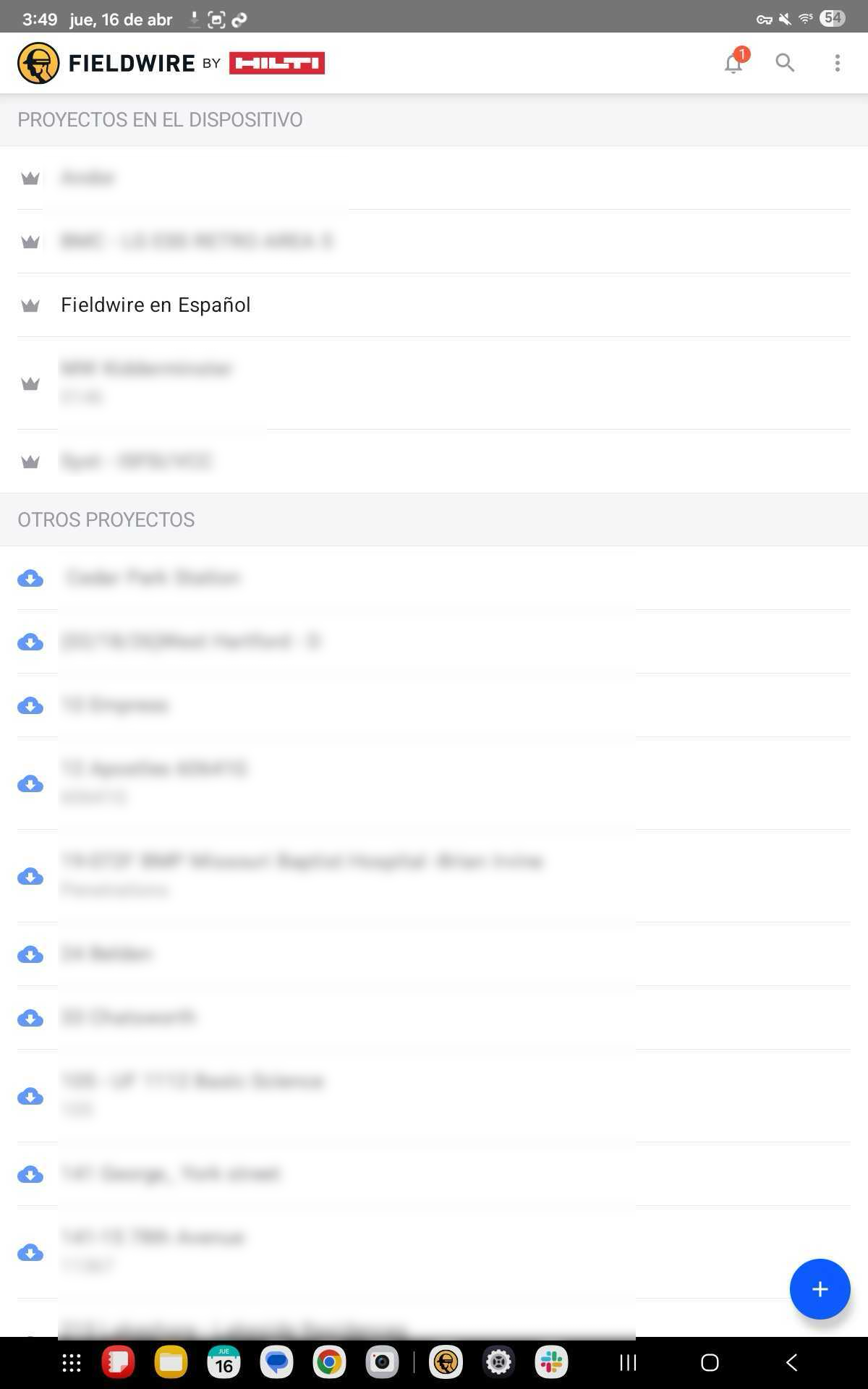Click the Fieldwire helmet logo in header

coord(38,63)
